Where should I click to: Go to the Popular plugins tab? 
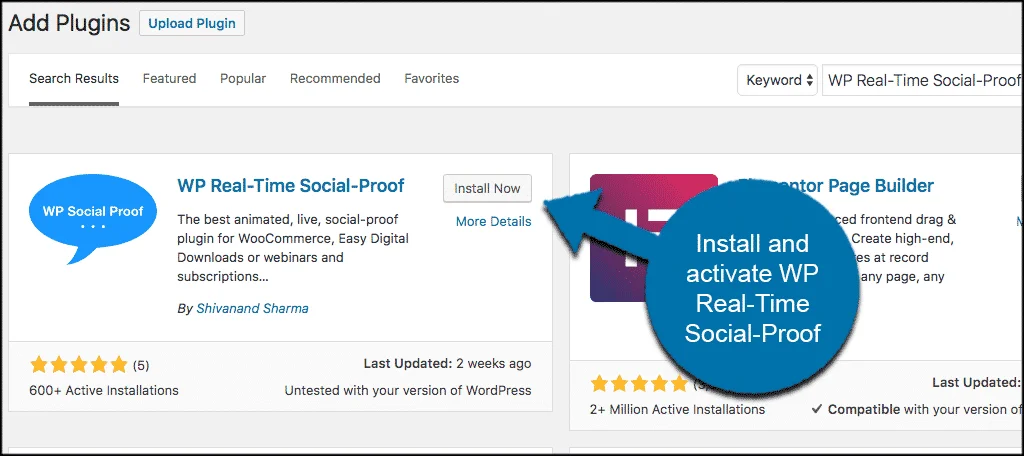coord(243,78)
